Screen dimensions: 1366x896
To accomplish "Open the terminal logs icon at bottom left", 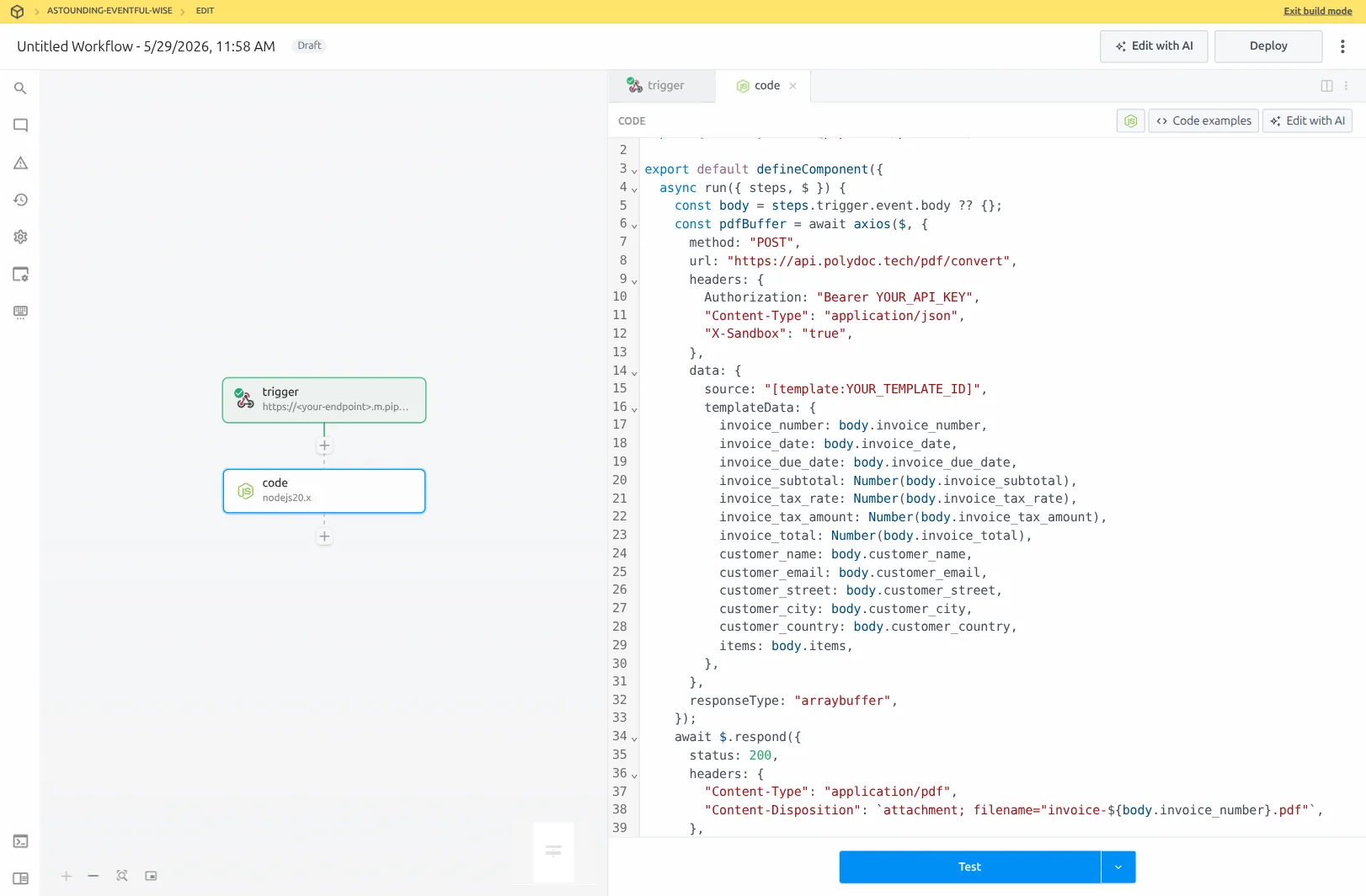I will tap(20, 841).
